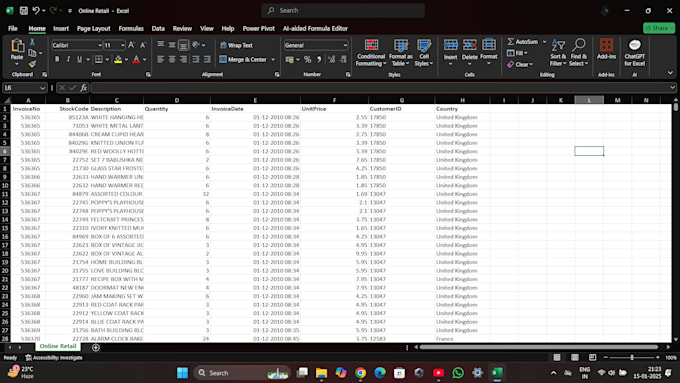Viewport: 680px width, 383px height.
Task: Switch to the Page Layout tab
Action: (94, 29)
